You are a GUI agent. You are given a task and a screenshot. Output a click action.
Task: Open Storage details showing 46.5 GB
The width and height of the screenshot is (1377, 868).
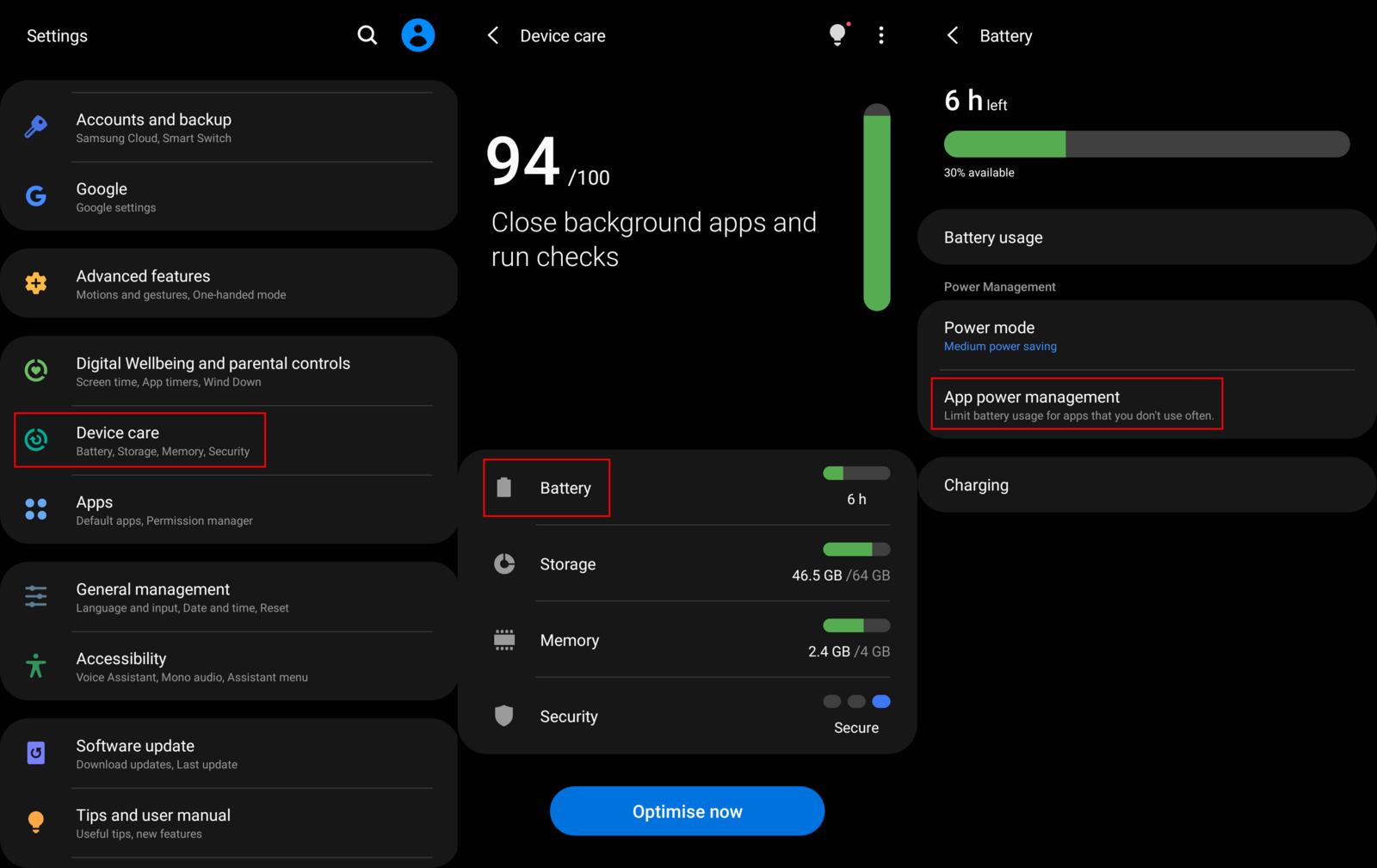687,563
